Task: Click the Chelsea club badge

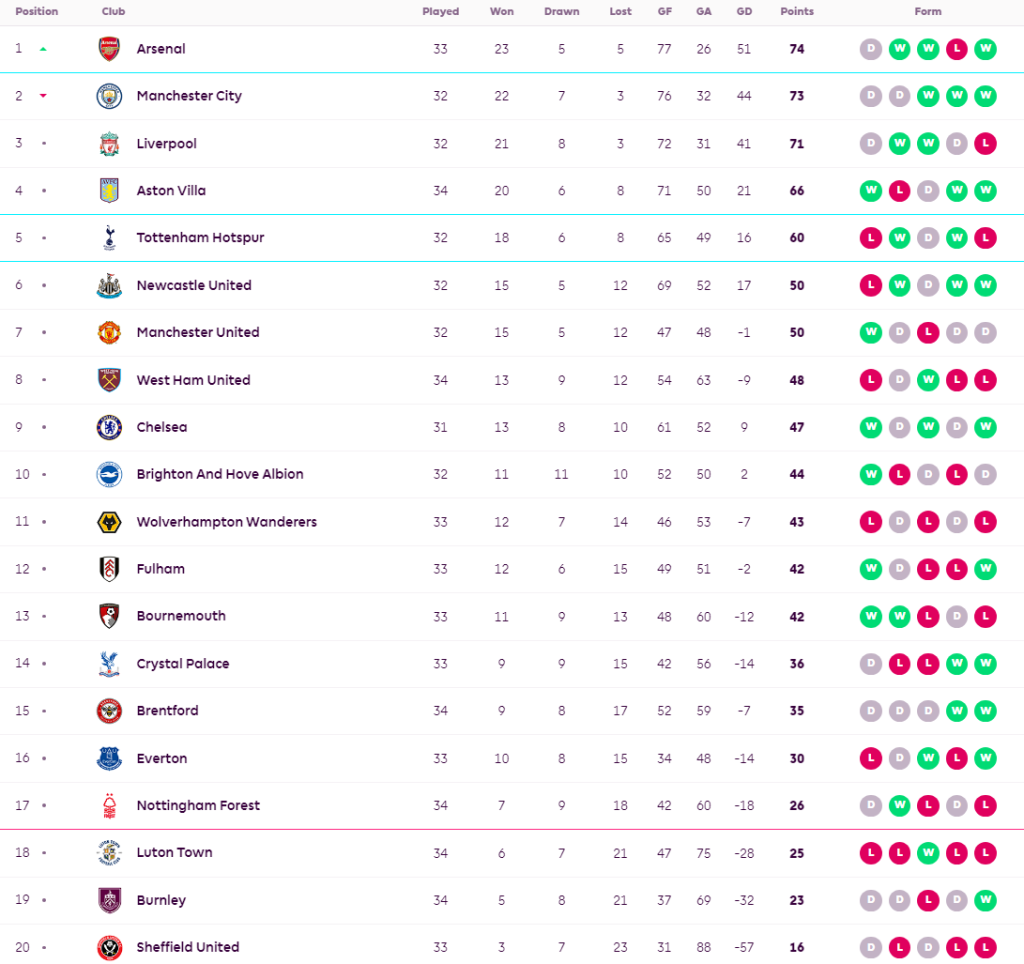Action: 109,428
